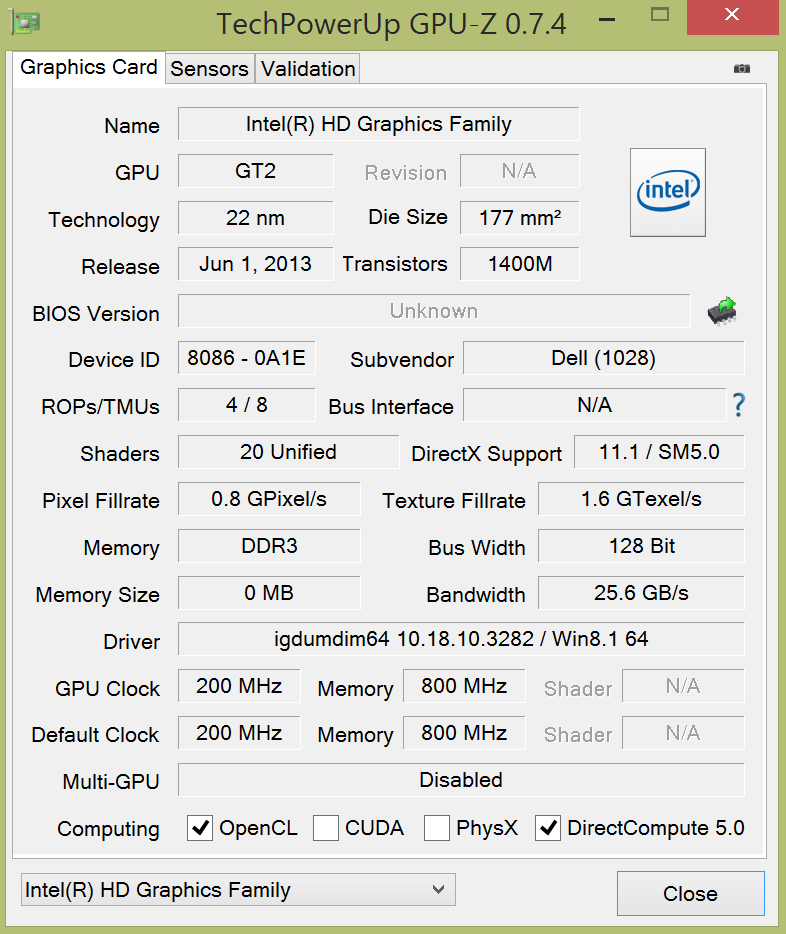Viewport: 786px width, 934px height.
Task: Click the Texture Fillrate label
Action: coord(454,501)
